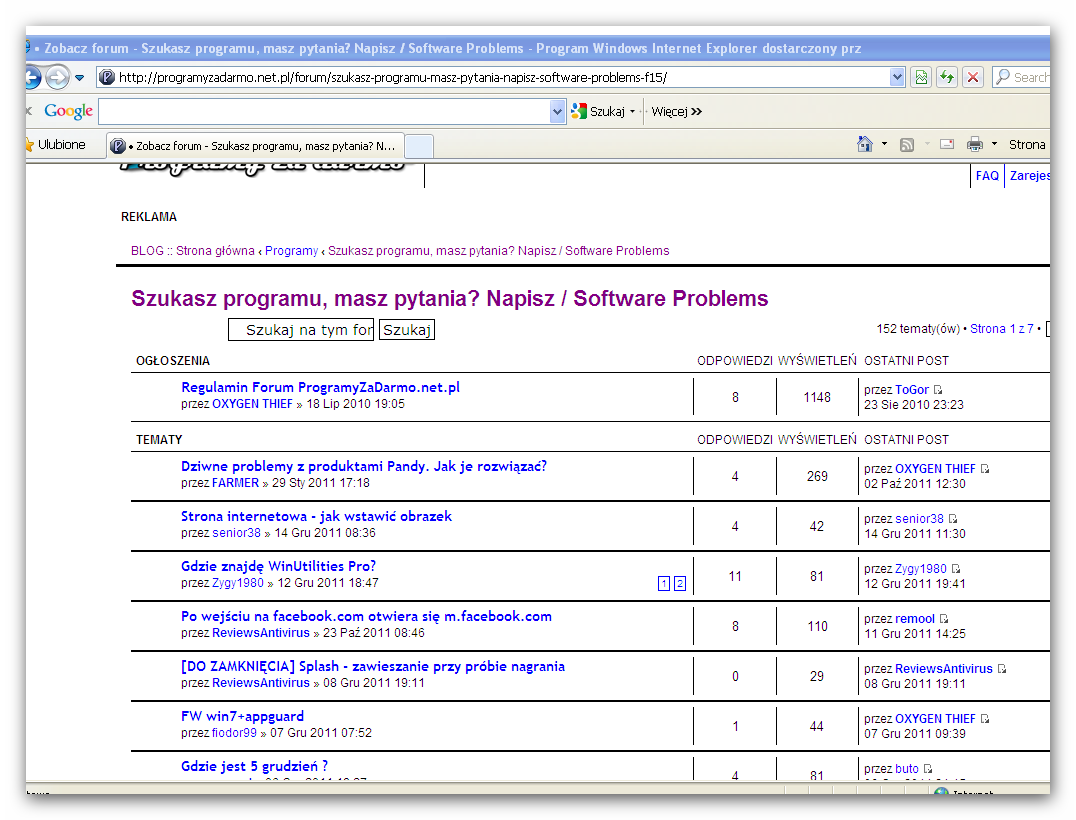The width and height of the screenshot is (1076, 820).
Task: Stop loading with the red X icon
Action: coord(972,78)
